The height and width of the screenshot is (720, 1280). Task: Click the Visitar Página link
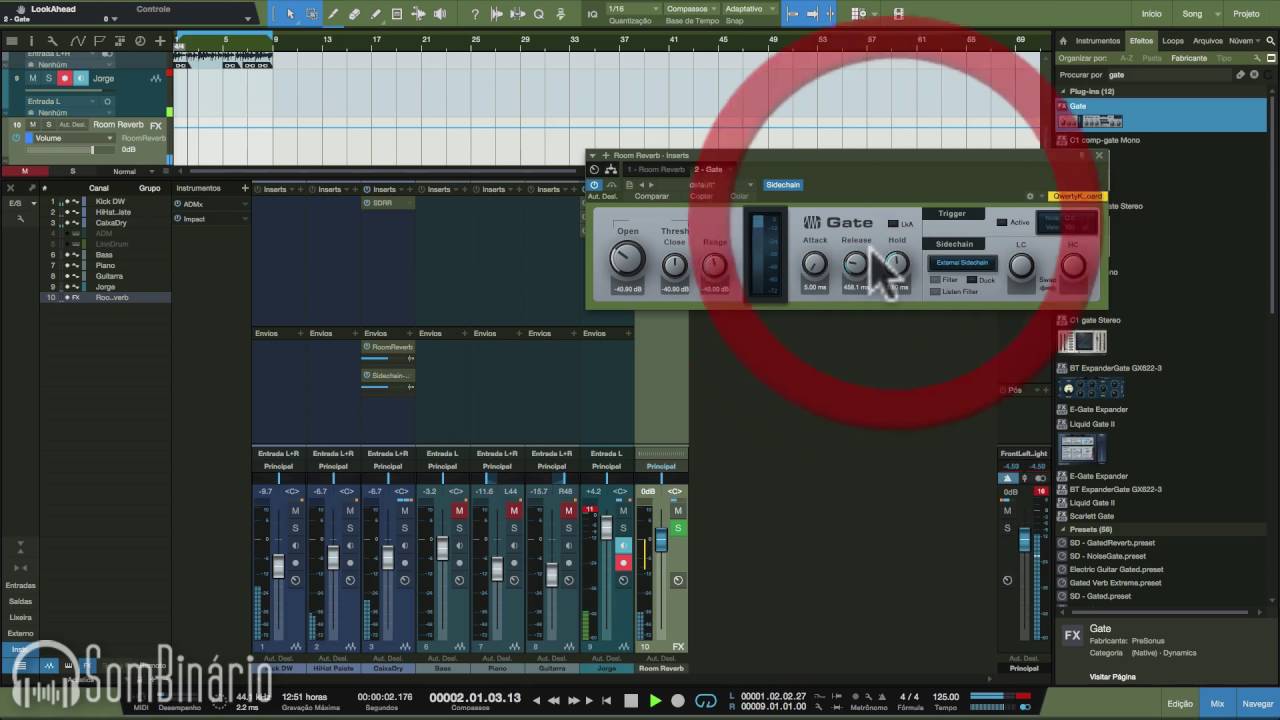tap(1112, 677)
